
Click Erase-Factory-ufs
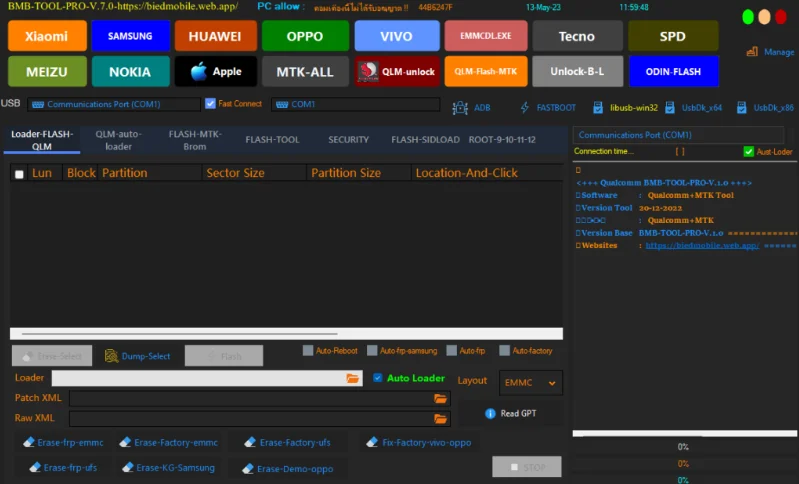[x=287, y=442]
